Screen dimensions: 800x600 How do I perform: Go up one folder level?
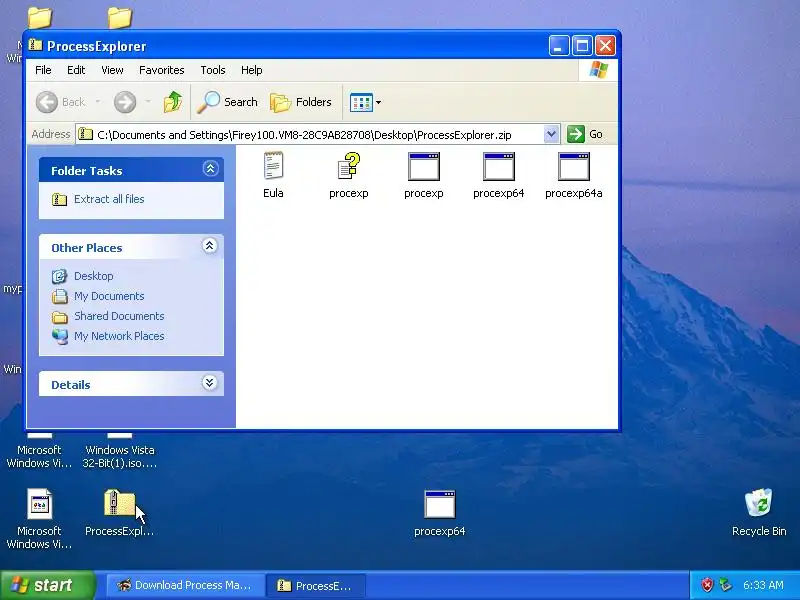[173, 102]
